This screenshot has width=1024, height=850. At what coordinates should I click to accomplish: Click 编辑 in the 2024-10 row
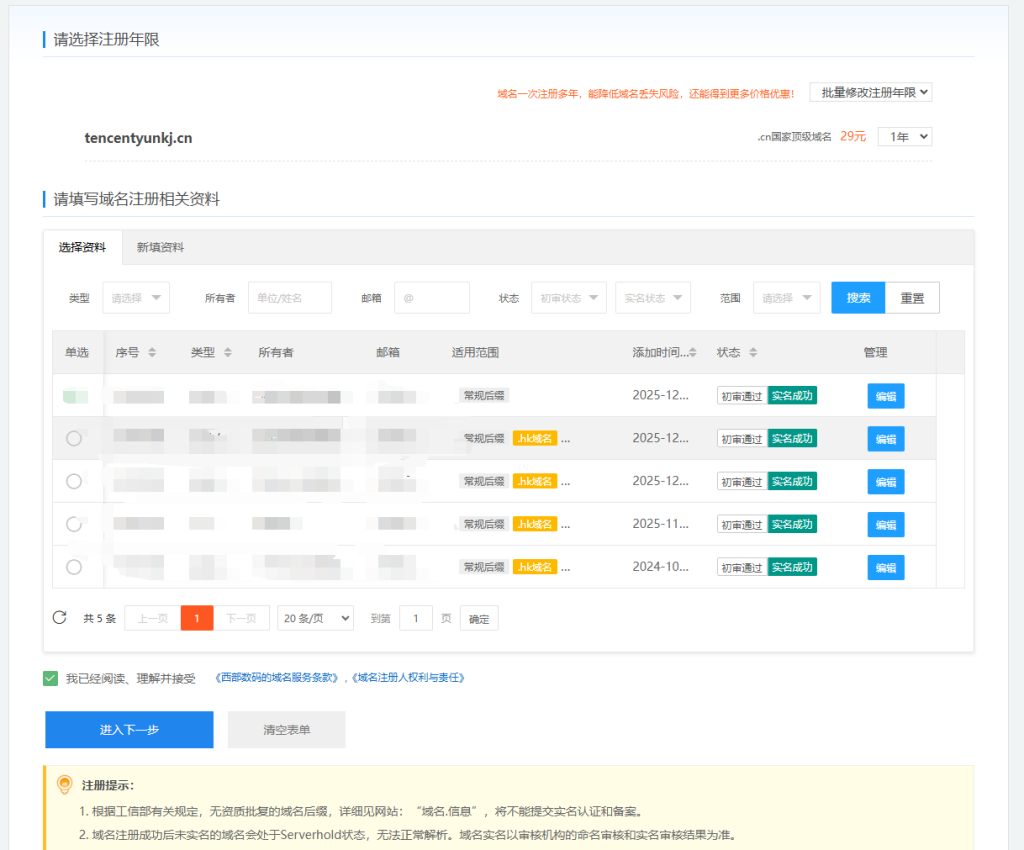[x=886, y=567]
